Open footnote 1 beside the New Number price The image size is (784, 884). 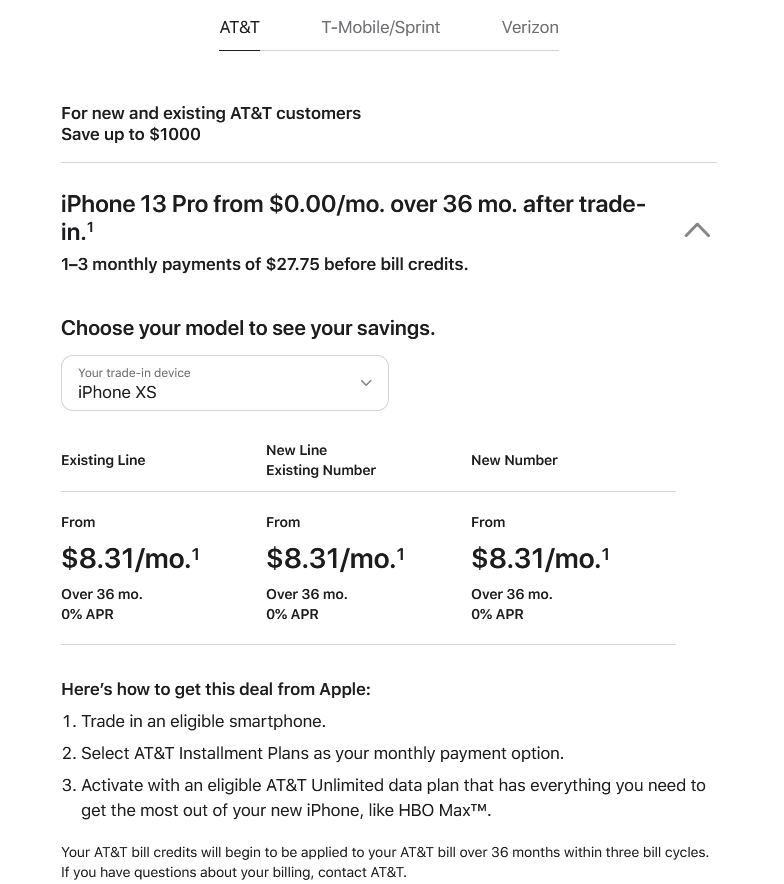pyautogui.click(x=606, y=553)
